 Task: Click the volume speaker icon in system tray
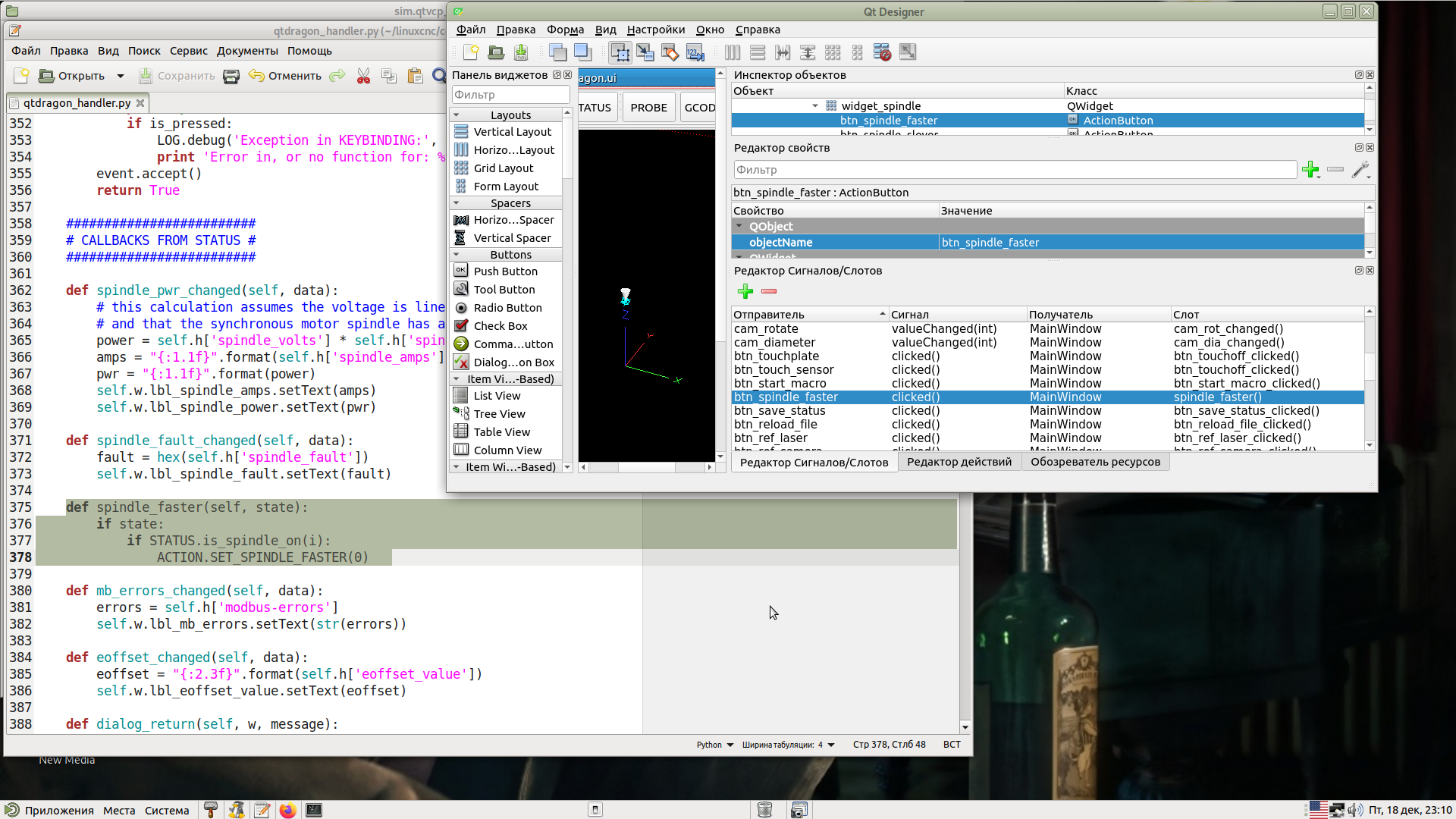(x=1355, y=810)
